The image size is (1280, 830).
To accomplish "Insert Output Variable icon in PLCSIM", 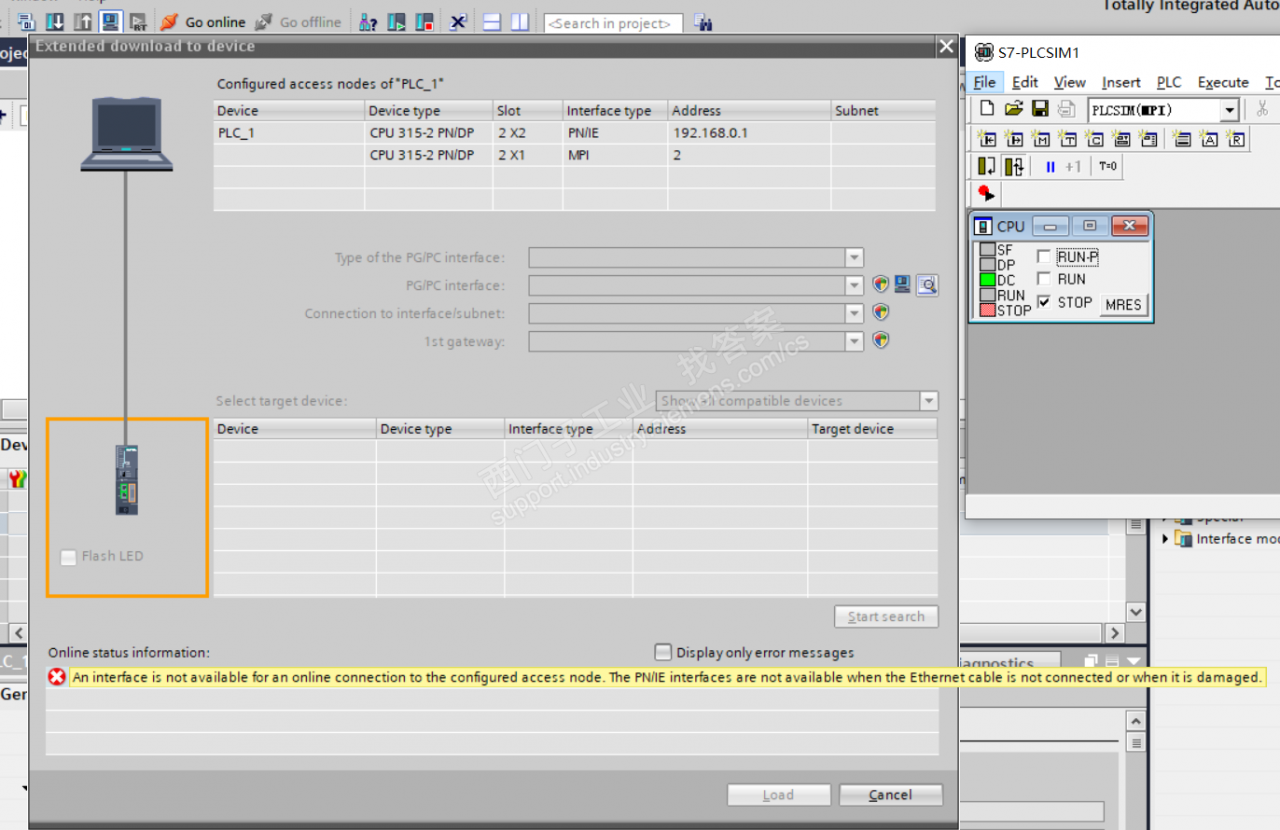I will click(1014, 139).
